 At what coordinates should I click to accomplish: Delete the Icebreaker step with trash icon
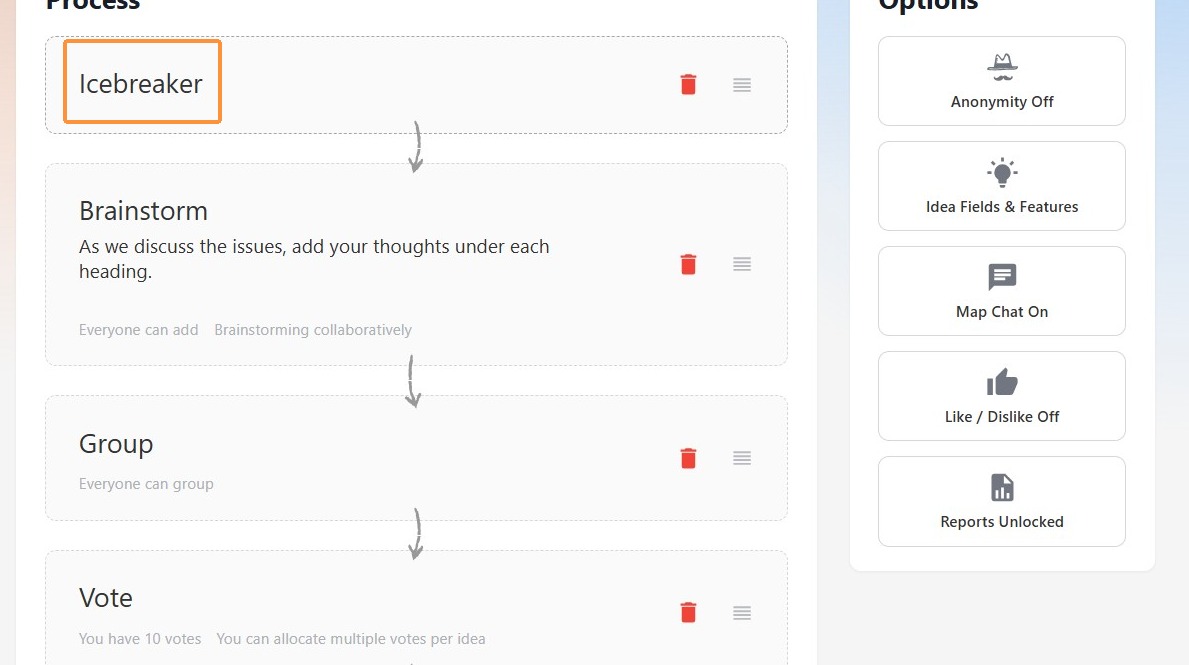689,84
